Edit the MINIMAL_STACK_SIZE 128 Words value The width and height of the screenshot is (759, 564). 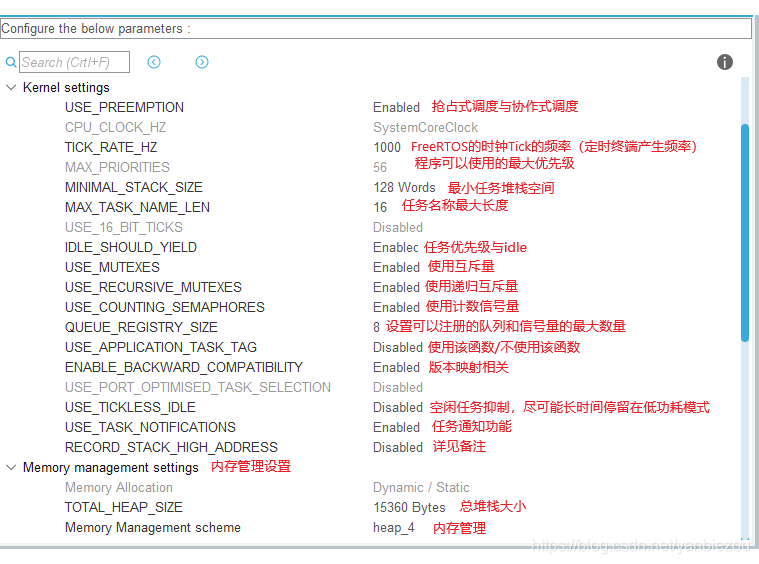pyautogui.click(x=404, y=187)
